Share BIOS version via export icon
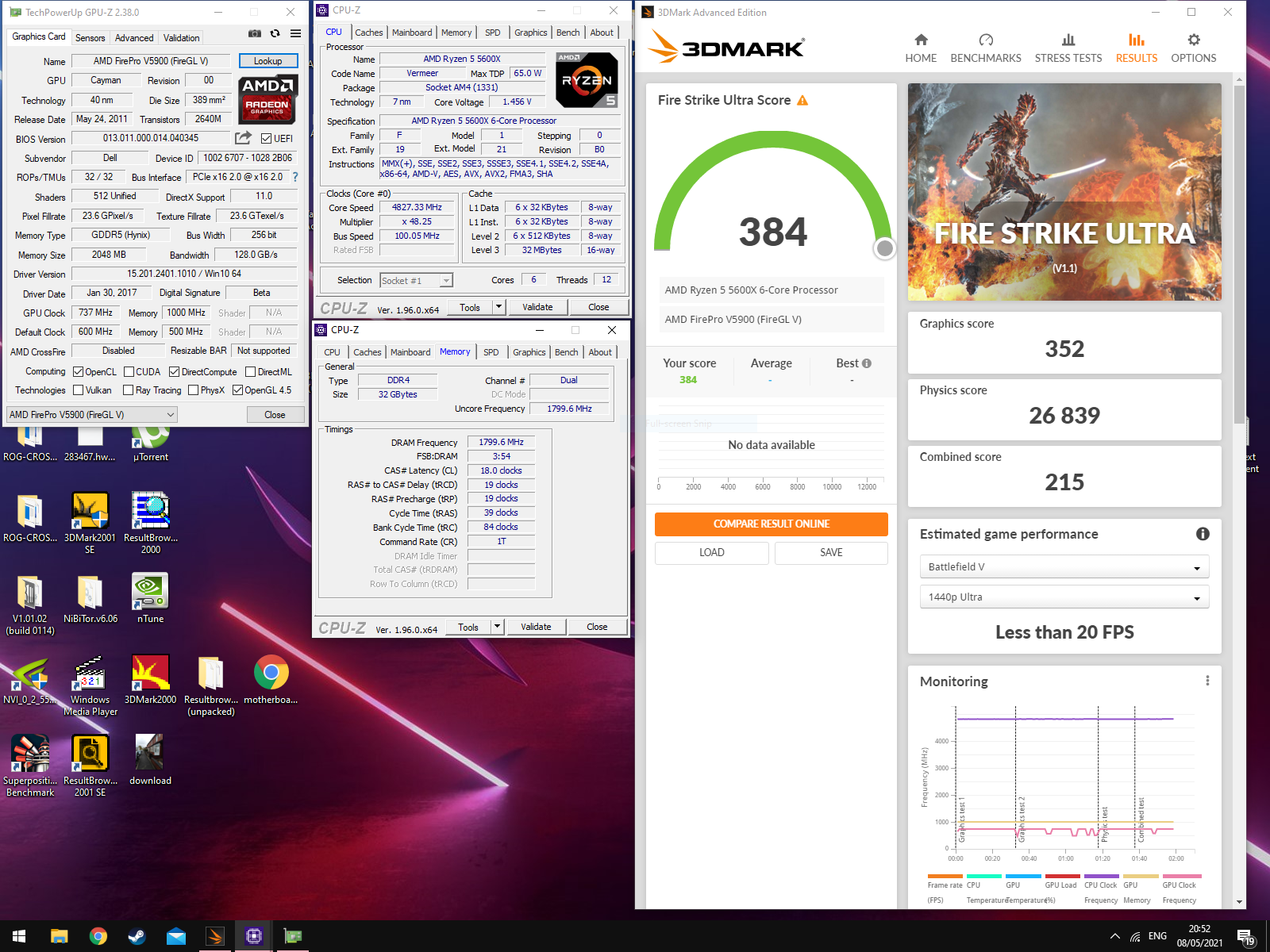This screenshot has height=952, width=1270. coord(244,138)
